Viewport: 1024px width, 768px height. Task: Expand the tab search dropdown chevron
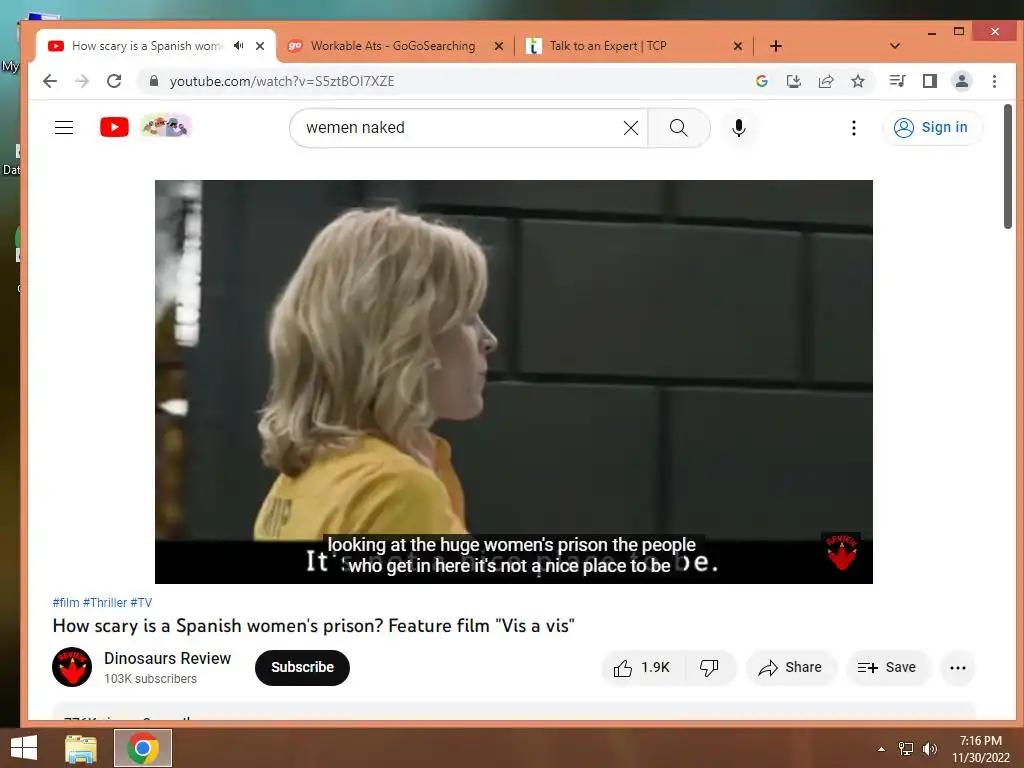[x=895, y=46]
